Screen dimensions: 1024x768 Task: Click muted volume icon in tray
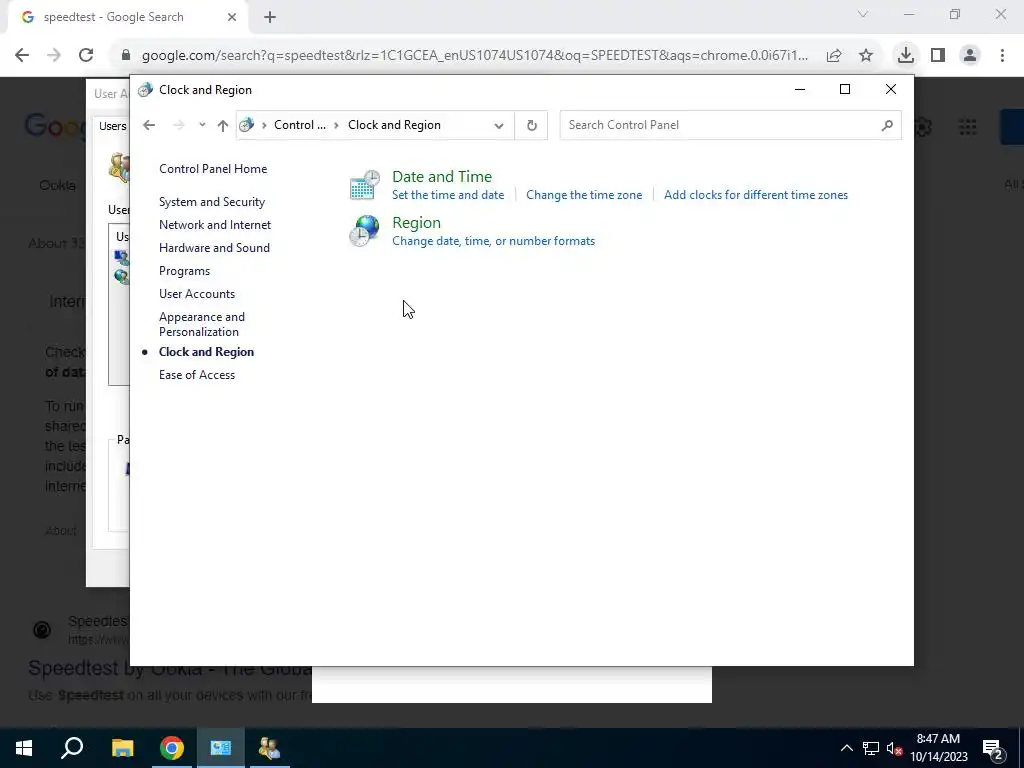(x=894, y=748)
